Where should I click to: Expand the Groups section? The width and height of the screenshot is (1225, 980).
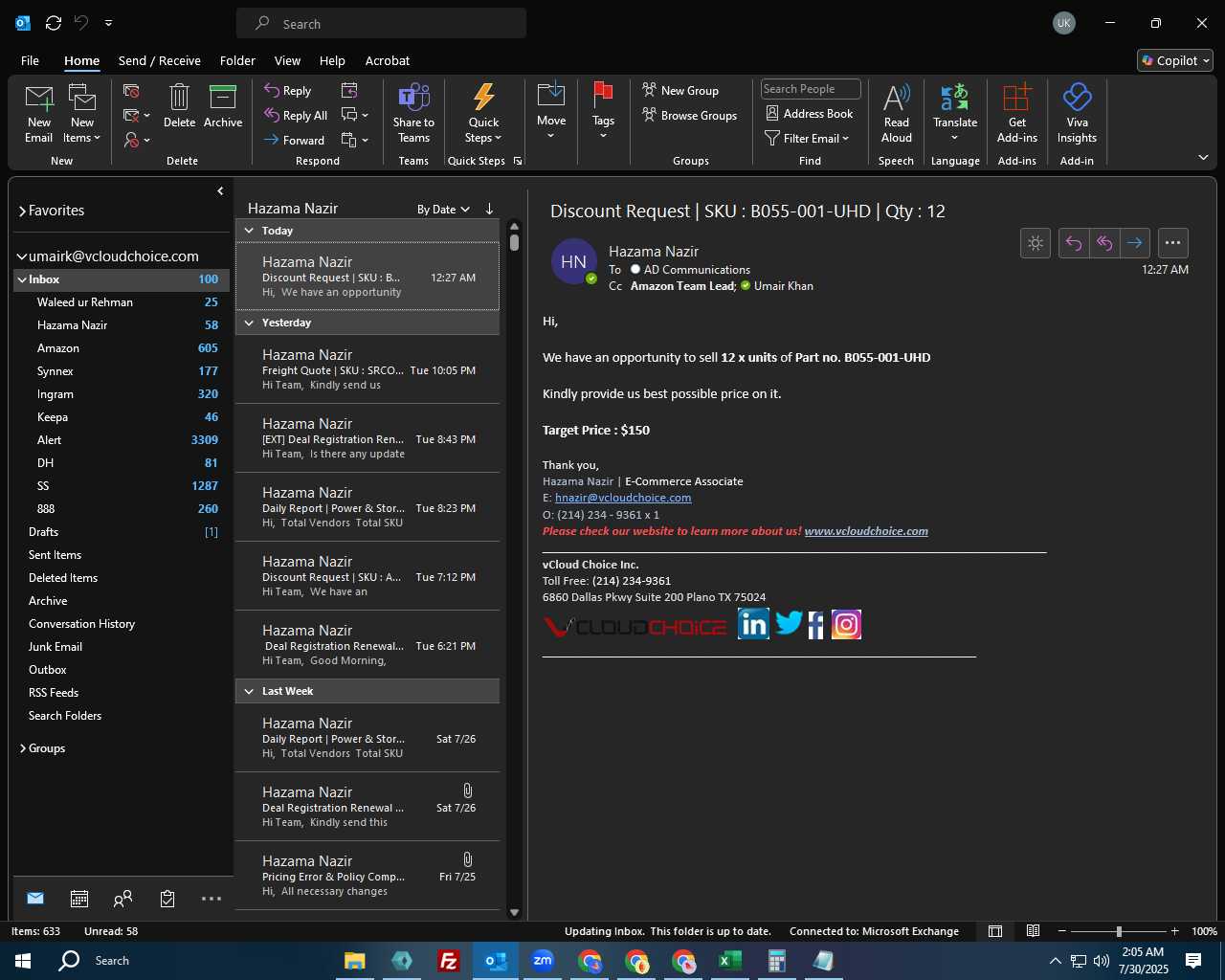22,748
